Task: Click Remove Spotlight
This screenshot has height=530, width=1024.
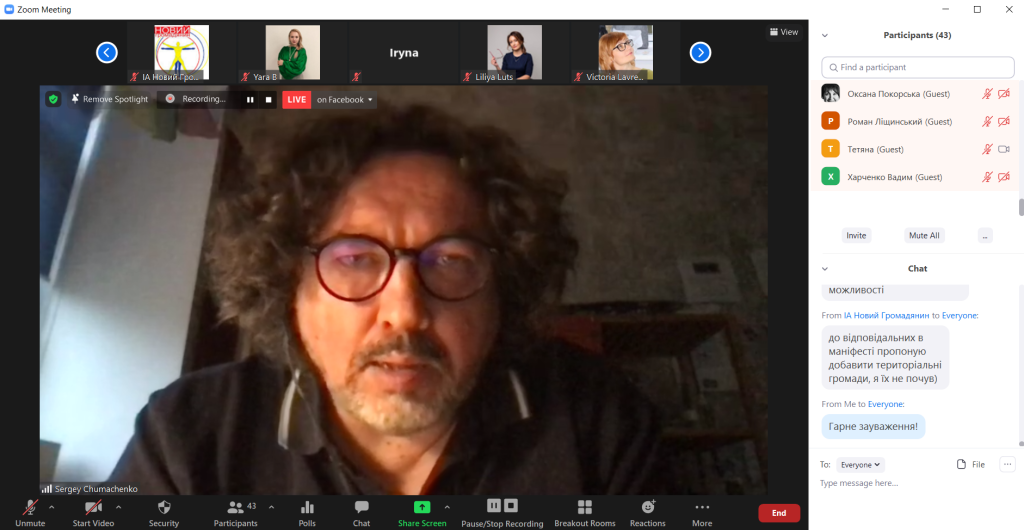Action: pyautogui.click(x=109, y=99)
